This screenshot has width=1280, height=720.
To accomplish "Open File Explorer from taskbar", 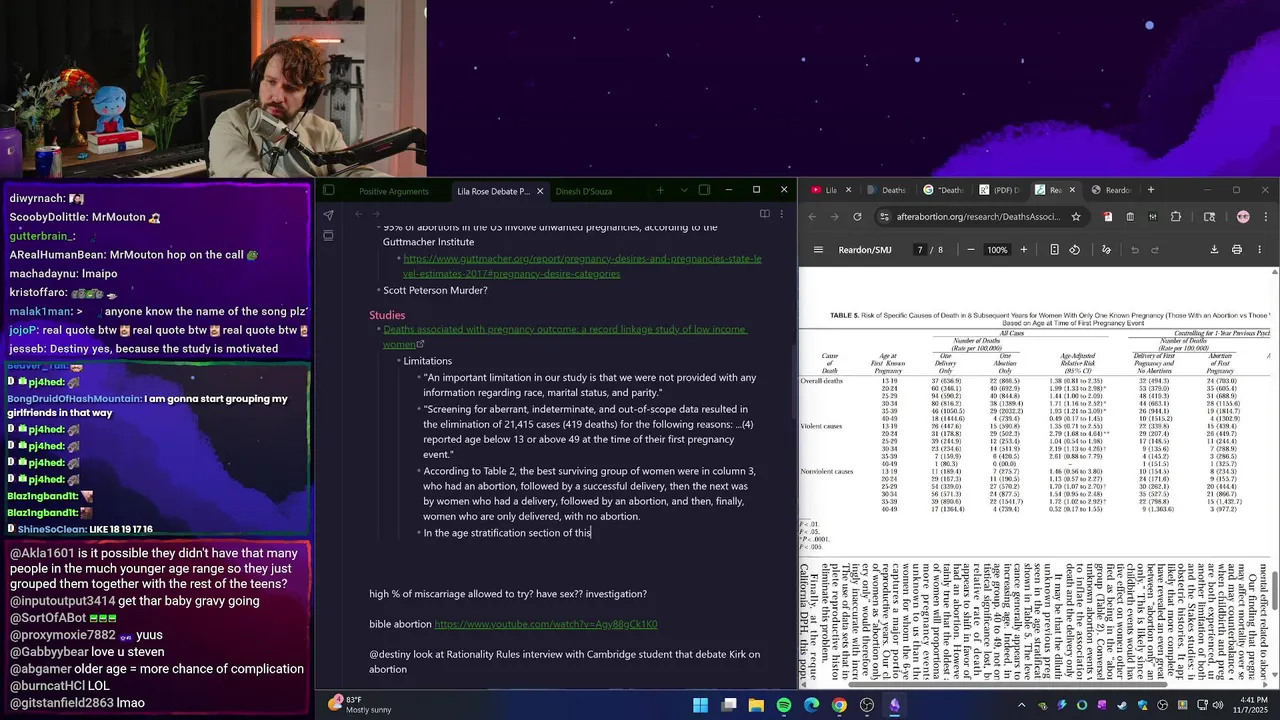I will pos(756,705).
